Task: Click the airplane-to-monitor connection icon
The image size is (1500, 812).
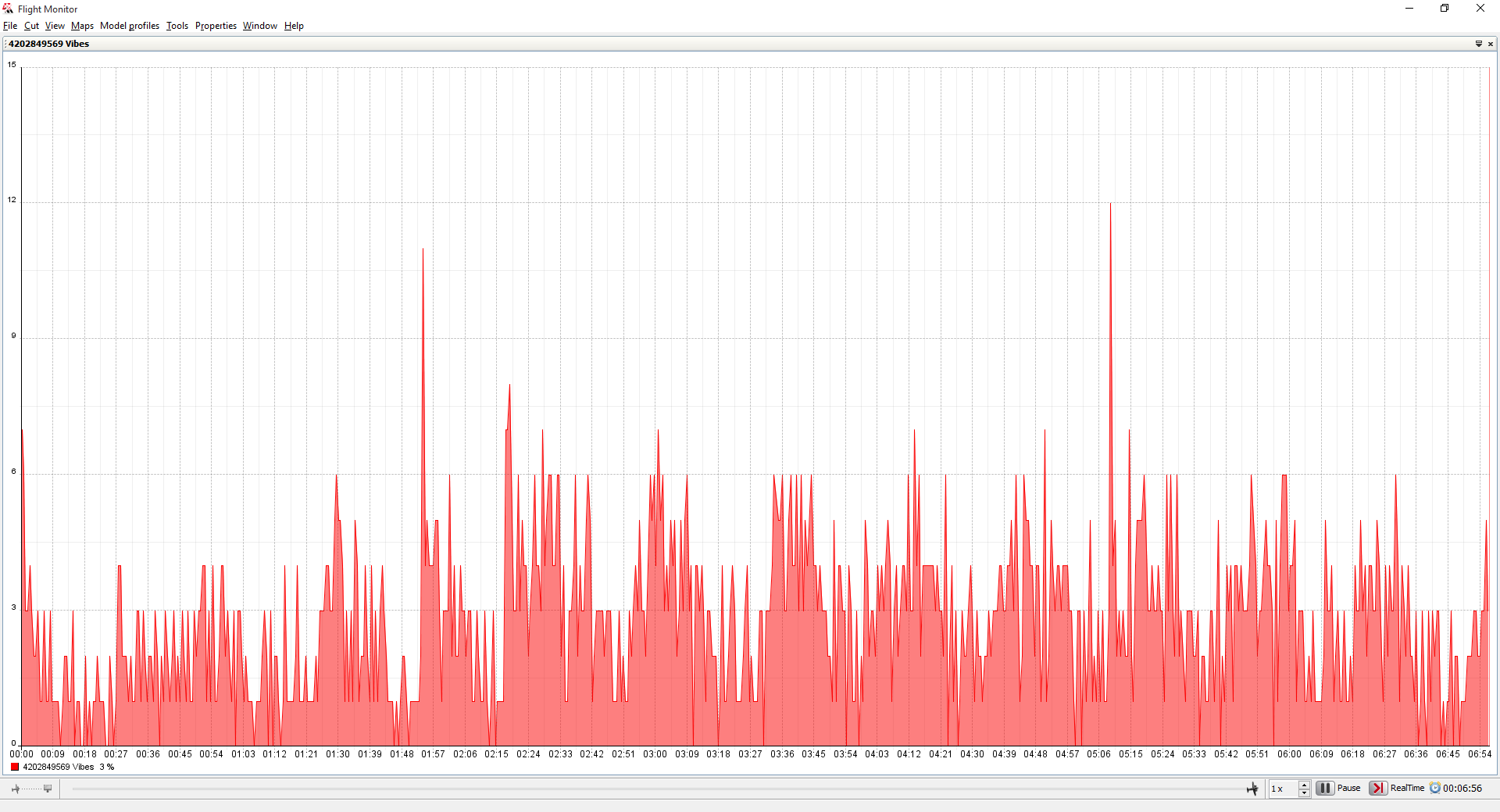Action: (x=31, y=789)
